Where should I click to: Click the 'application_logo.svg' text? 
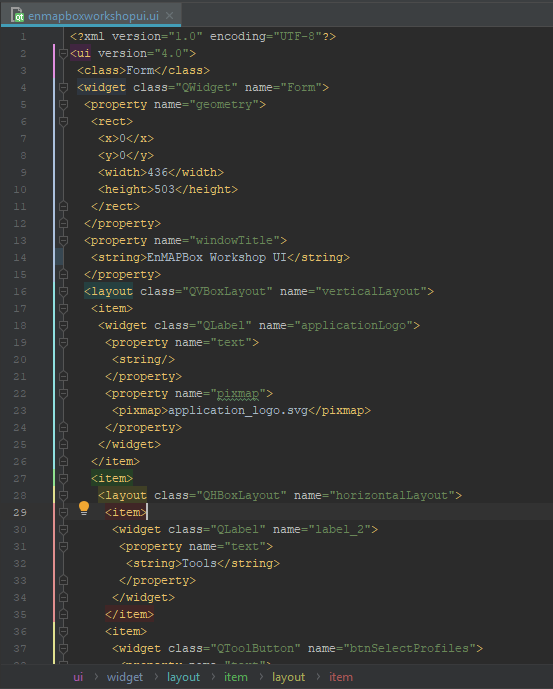point(238,410)
